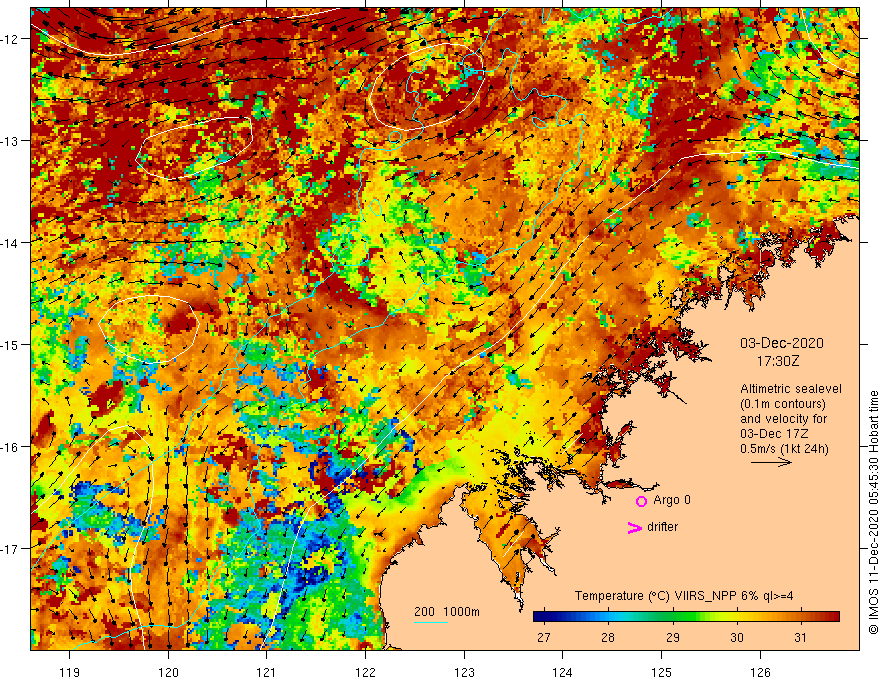Click the color bar tick label 27

point(543,638)
